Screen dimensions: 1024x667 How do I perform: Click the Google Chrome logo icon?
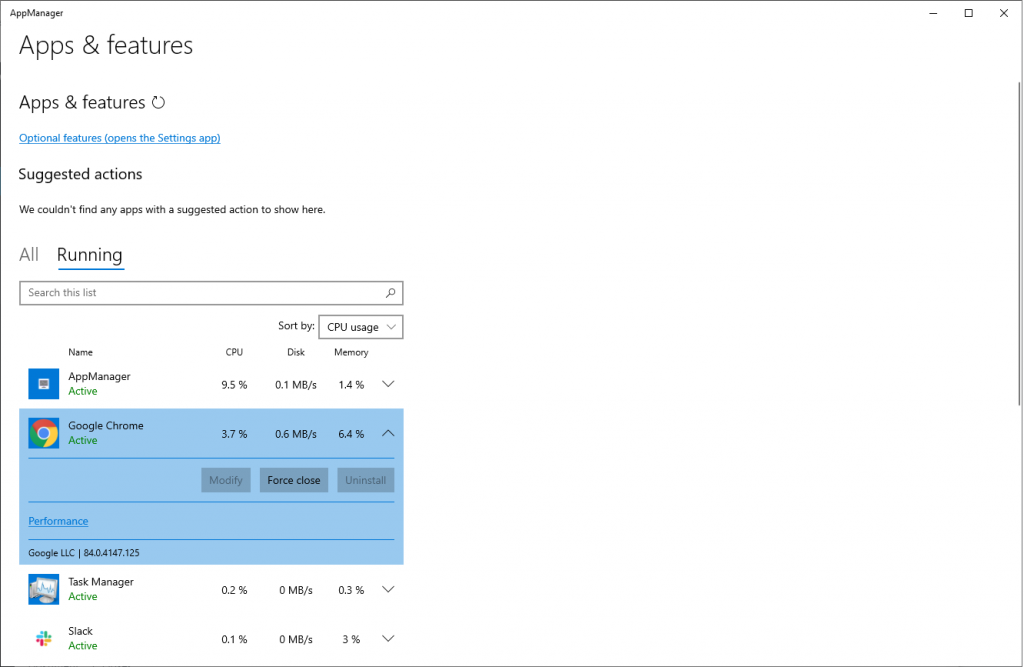click(44, 433)
